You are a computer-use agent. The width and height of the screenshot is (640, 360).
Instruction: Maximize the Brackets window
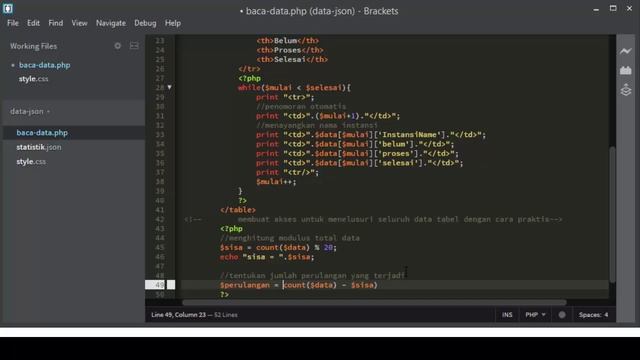613,9
